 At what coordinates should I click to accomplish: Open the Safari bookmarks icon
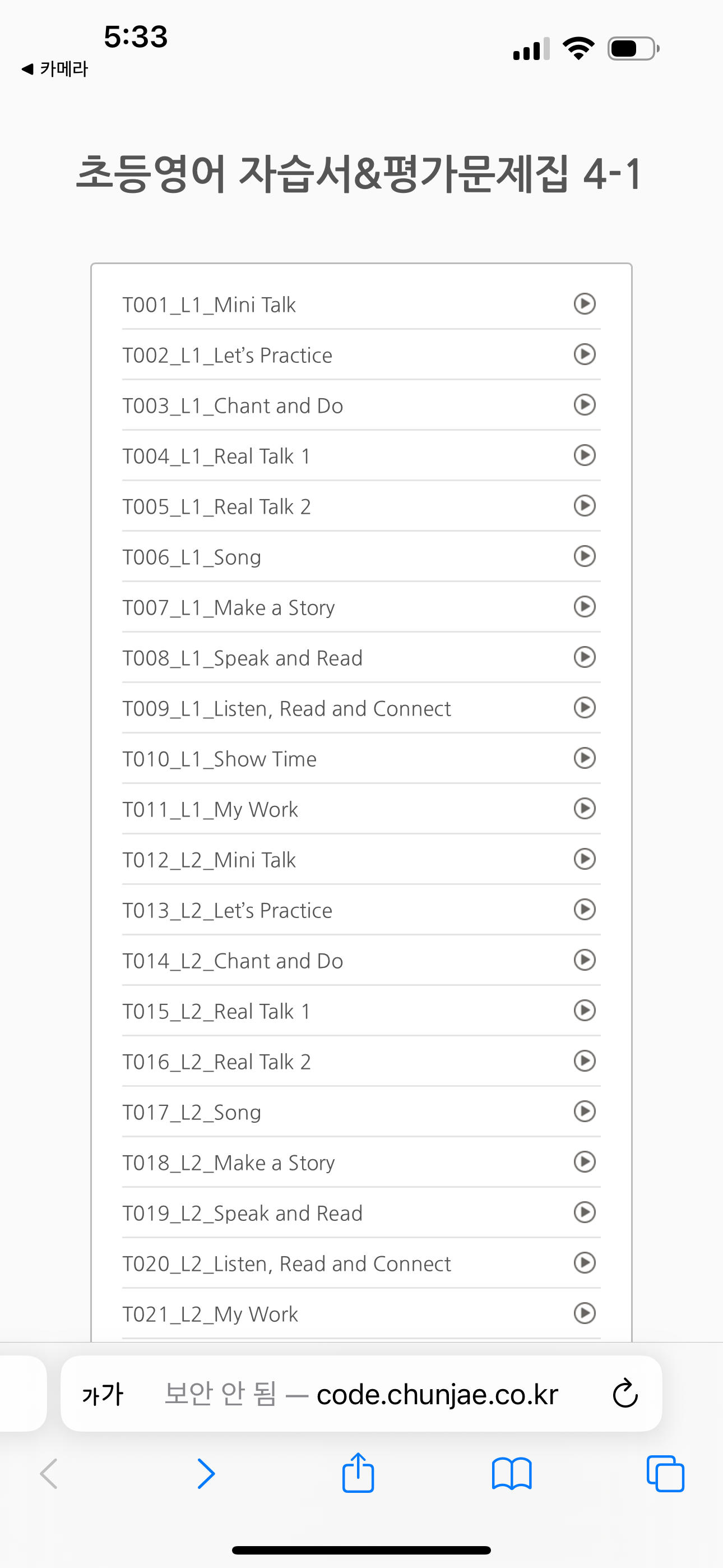(x=512, y=1474)
